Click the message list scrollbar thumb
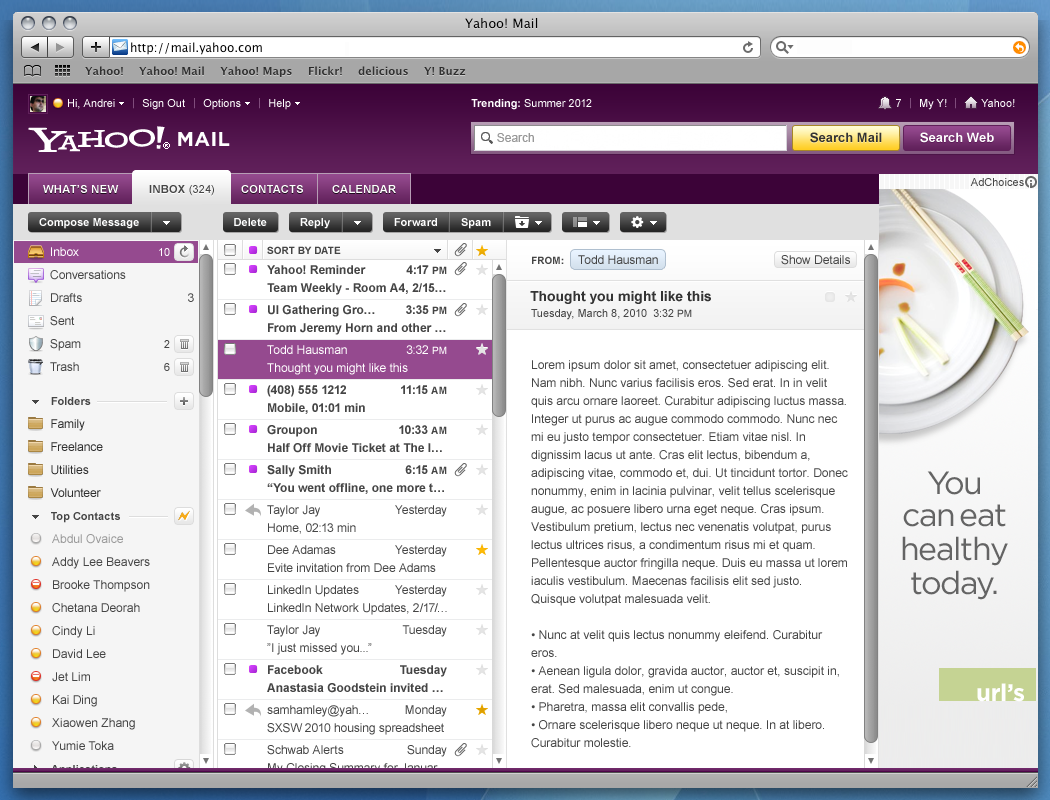This screenshot has width=1050, height=800. 498,345
